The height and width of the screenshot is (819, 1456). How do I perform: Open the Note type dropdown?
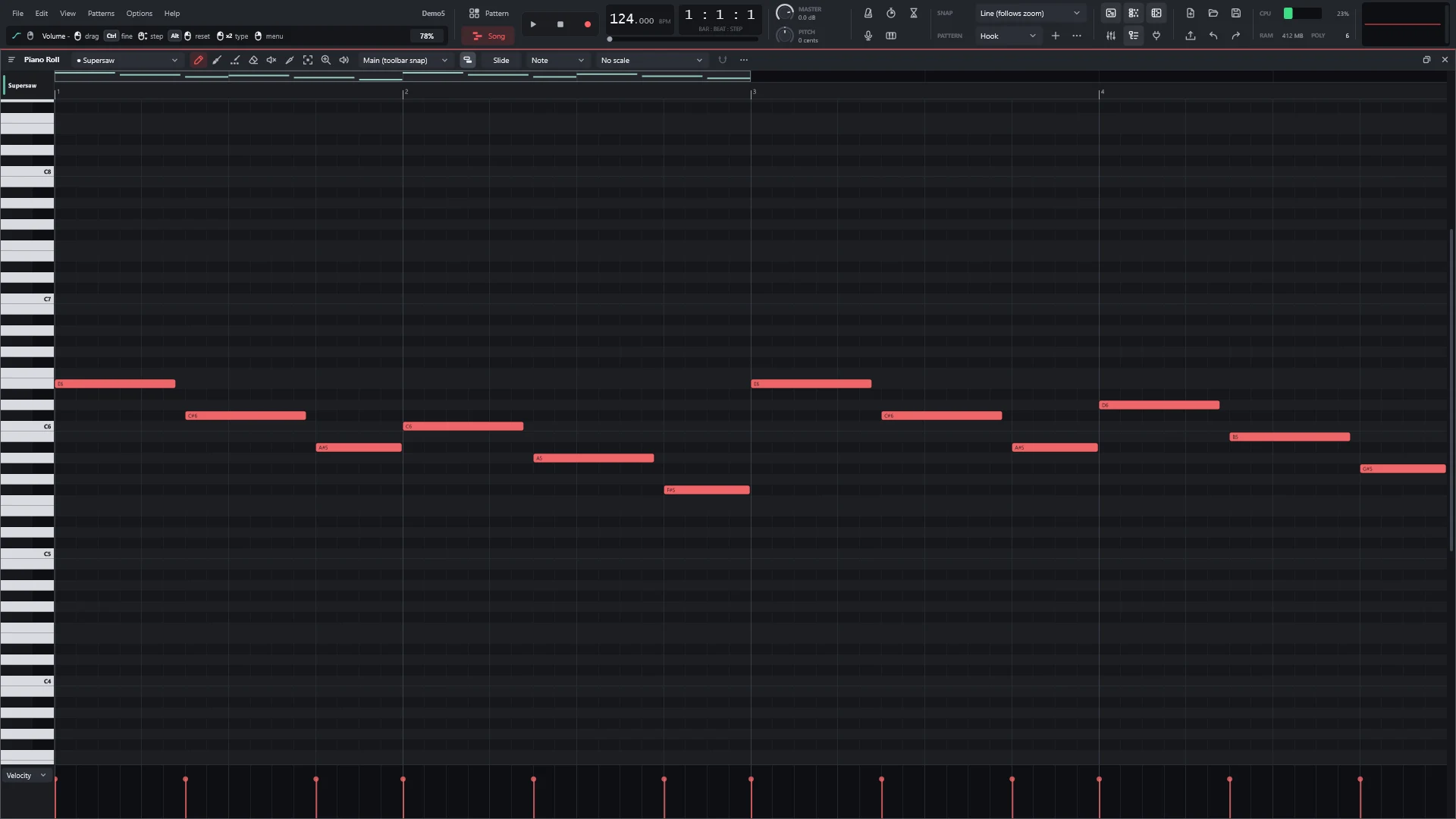557,60
